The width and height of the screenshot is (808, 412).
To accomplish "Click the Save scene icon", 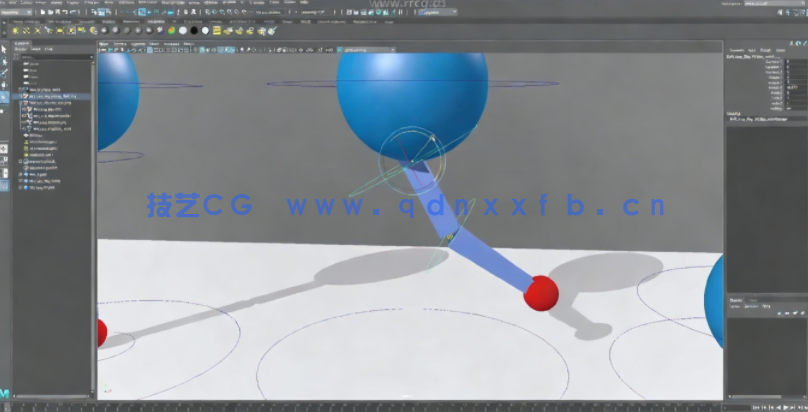I will [58, 12].
